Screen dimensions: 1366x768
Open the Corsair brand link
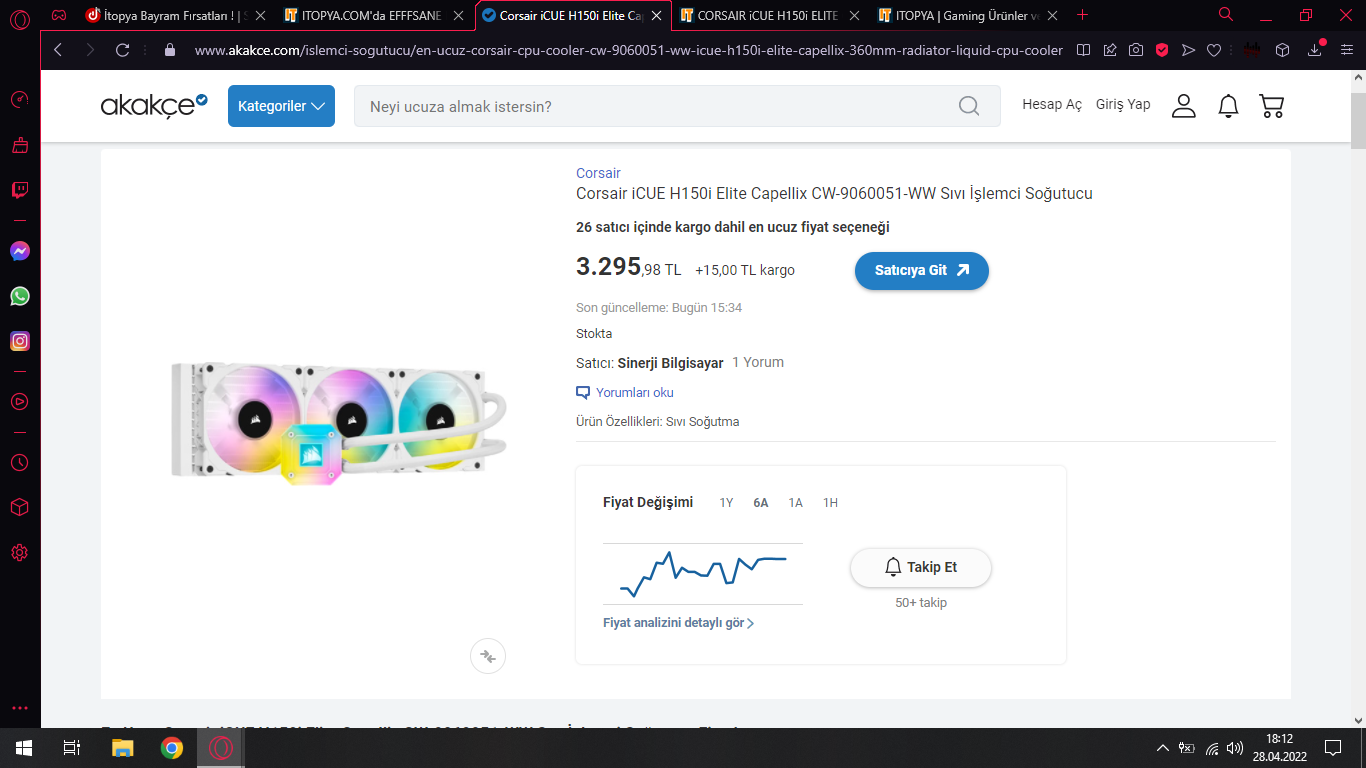pyautogui.click(x=598, y=173)
